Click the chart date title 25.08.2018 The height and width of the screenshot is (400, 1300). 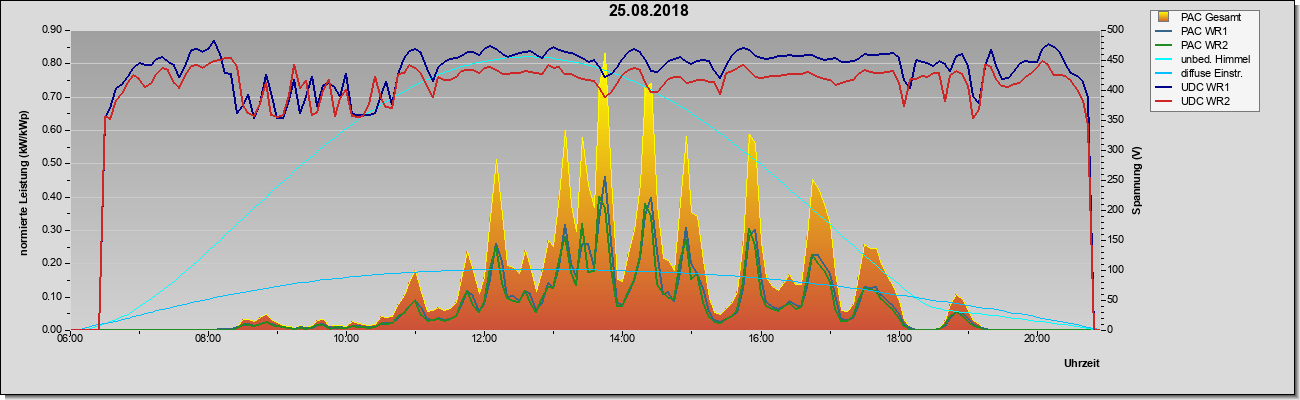pos(649,11)
